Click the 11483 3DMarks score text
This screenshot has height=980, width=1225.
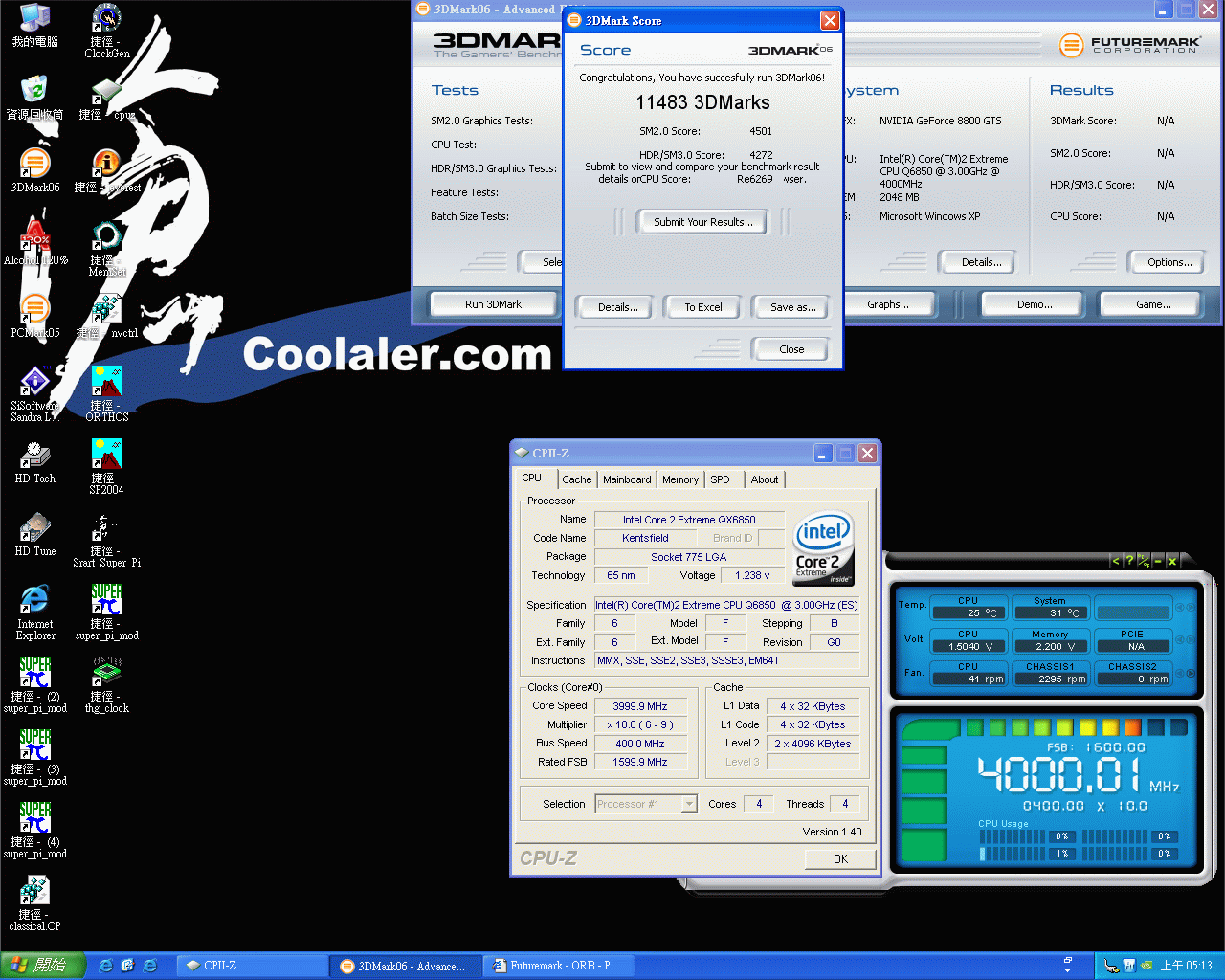702,102
